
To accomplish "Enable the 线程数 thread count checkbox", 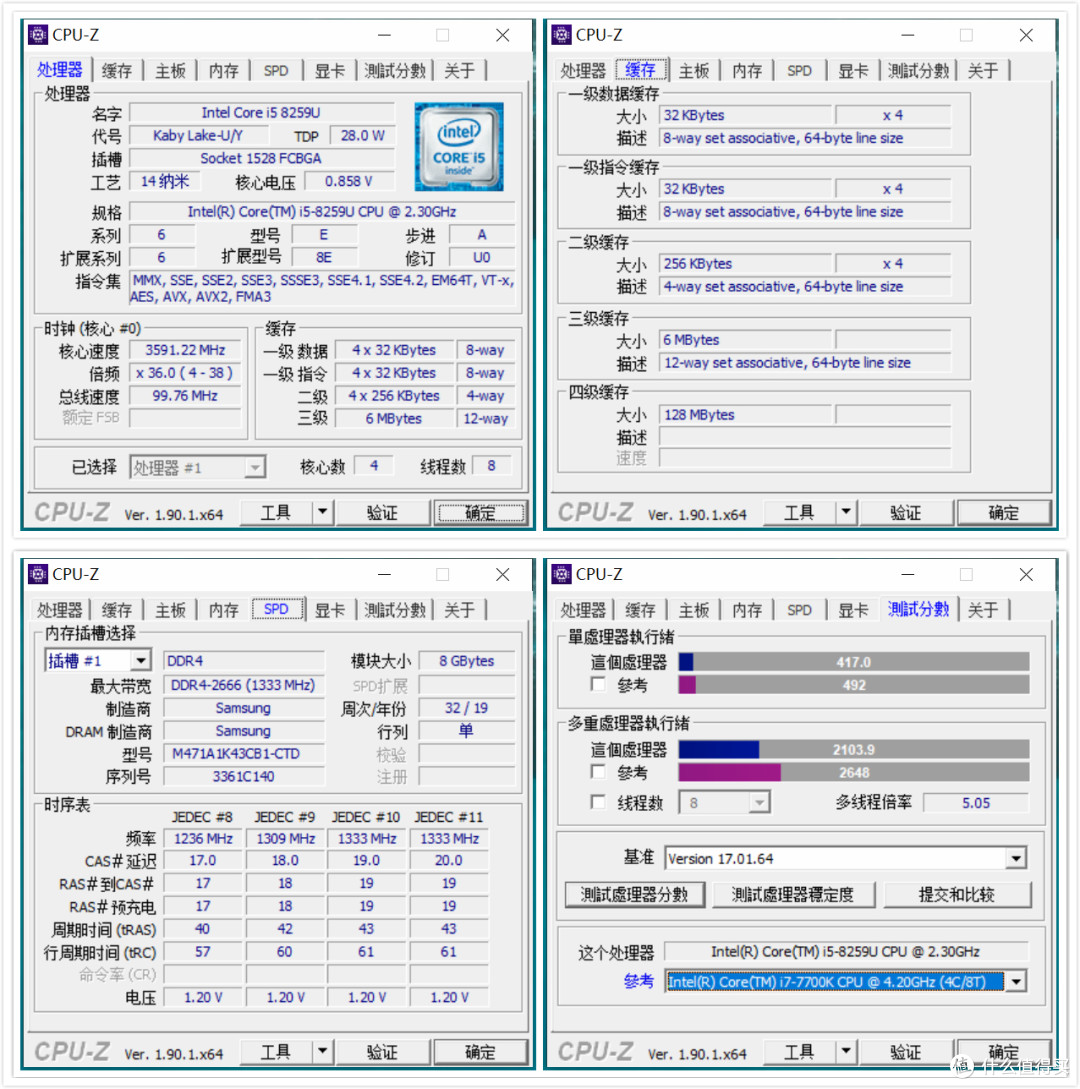I will 598,802.
